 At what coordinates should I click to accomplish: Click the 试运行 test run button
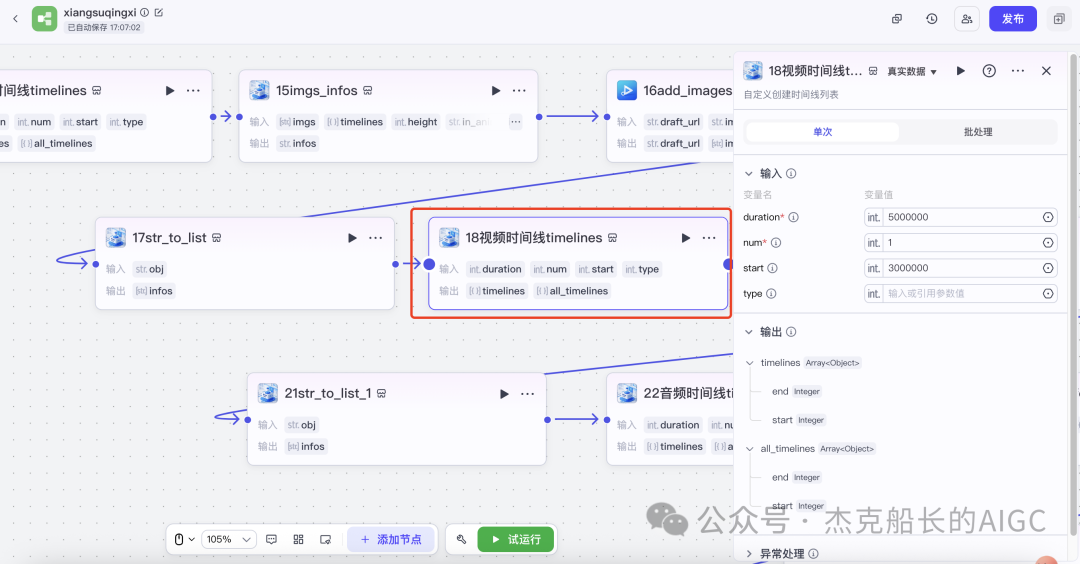point(516,539)
